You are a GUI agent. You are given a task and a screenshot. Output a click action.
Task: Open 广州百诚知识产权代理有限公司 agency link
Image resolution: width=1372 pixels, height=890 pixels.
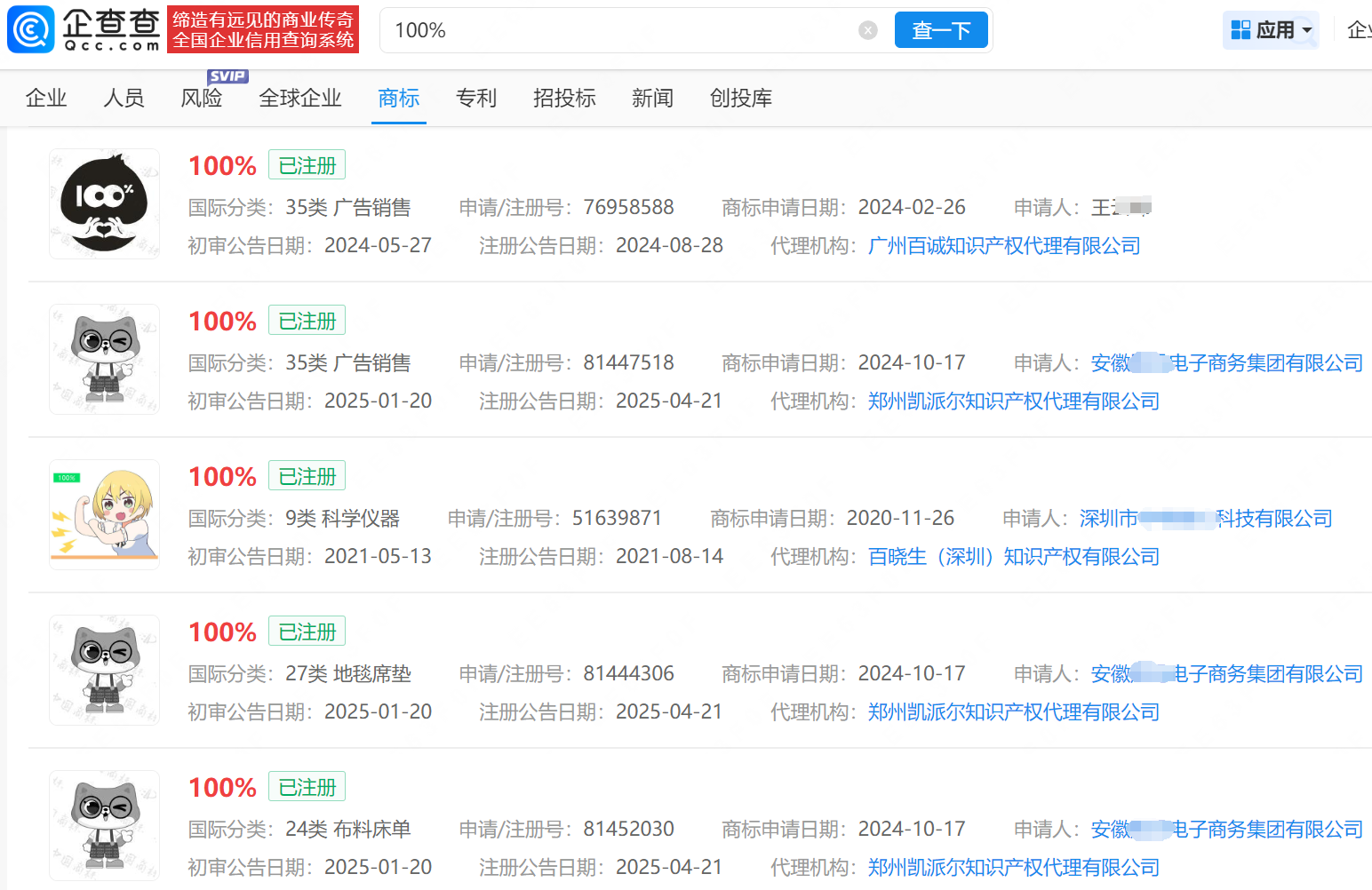click(1004, 245)
